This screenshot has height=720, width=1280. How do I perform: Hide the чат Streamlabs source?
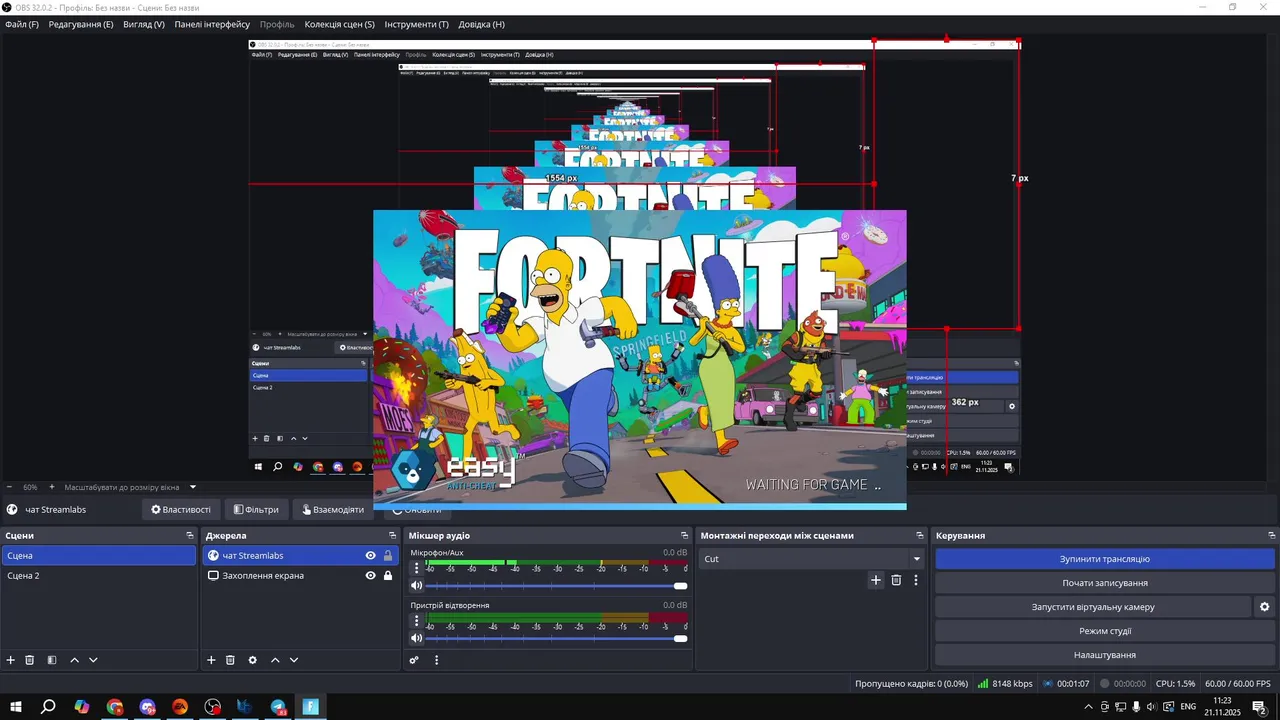tap(370, 556)
